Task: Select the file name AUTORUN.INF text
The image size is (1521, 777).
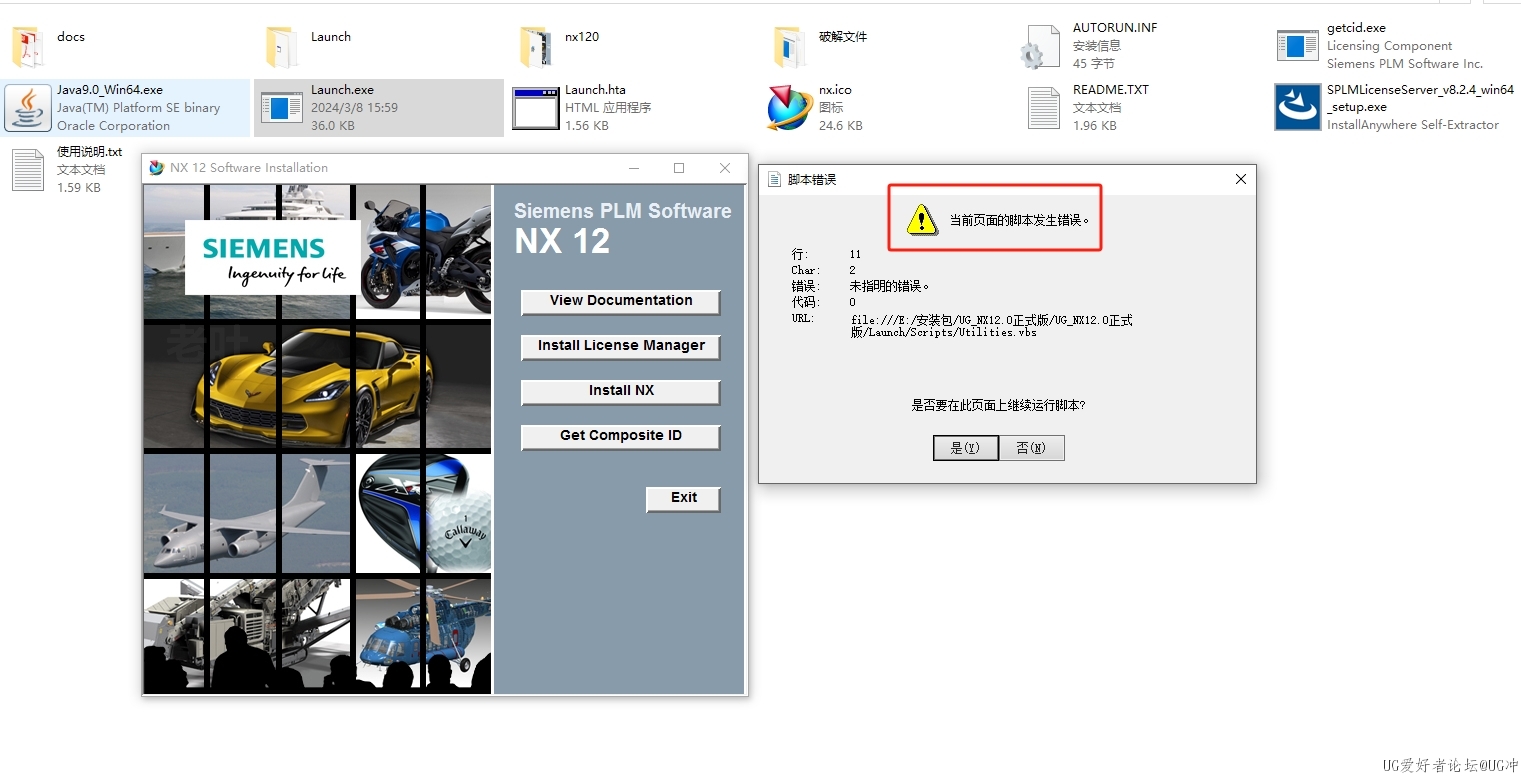Action: click(1115, 28)
